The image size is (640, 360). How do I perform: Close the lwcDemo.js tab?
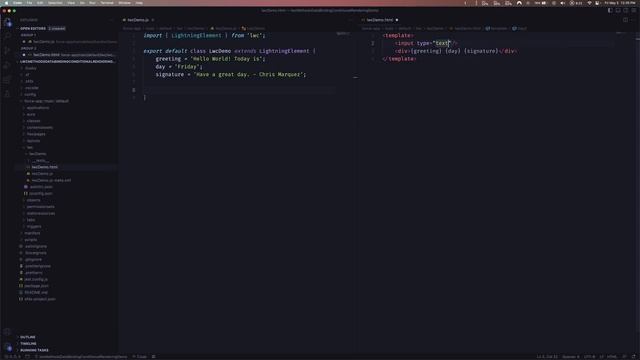153,20
